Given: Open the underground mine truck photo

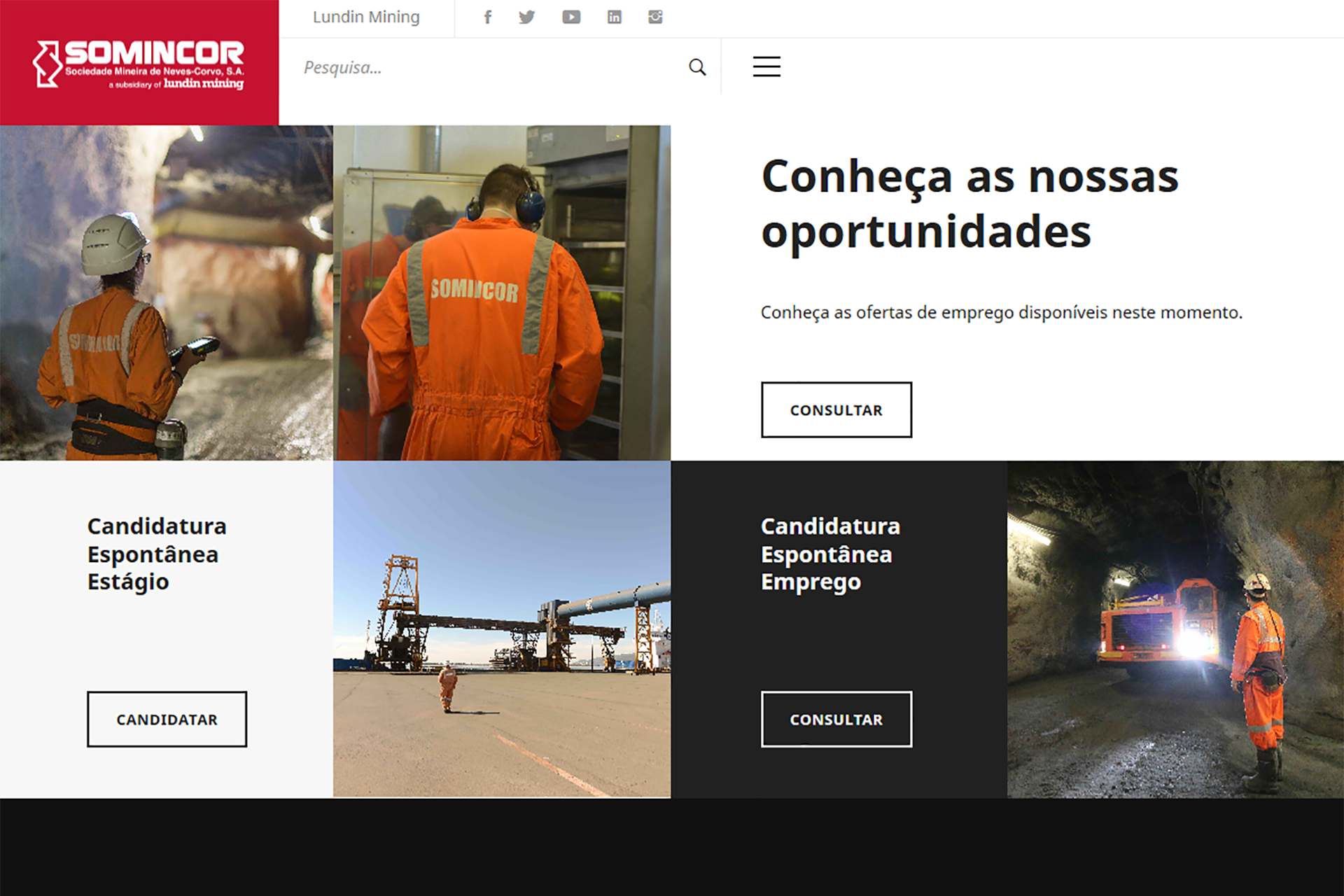Looking at the screenshot, I should 1175,629.
